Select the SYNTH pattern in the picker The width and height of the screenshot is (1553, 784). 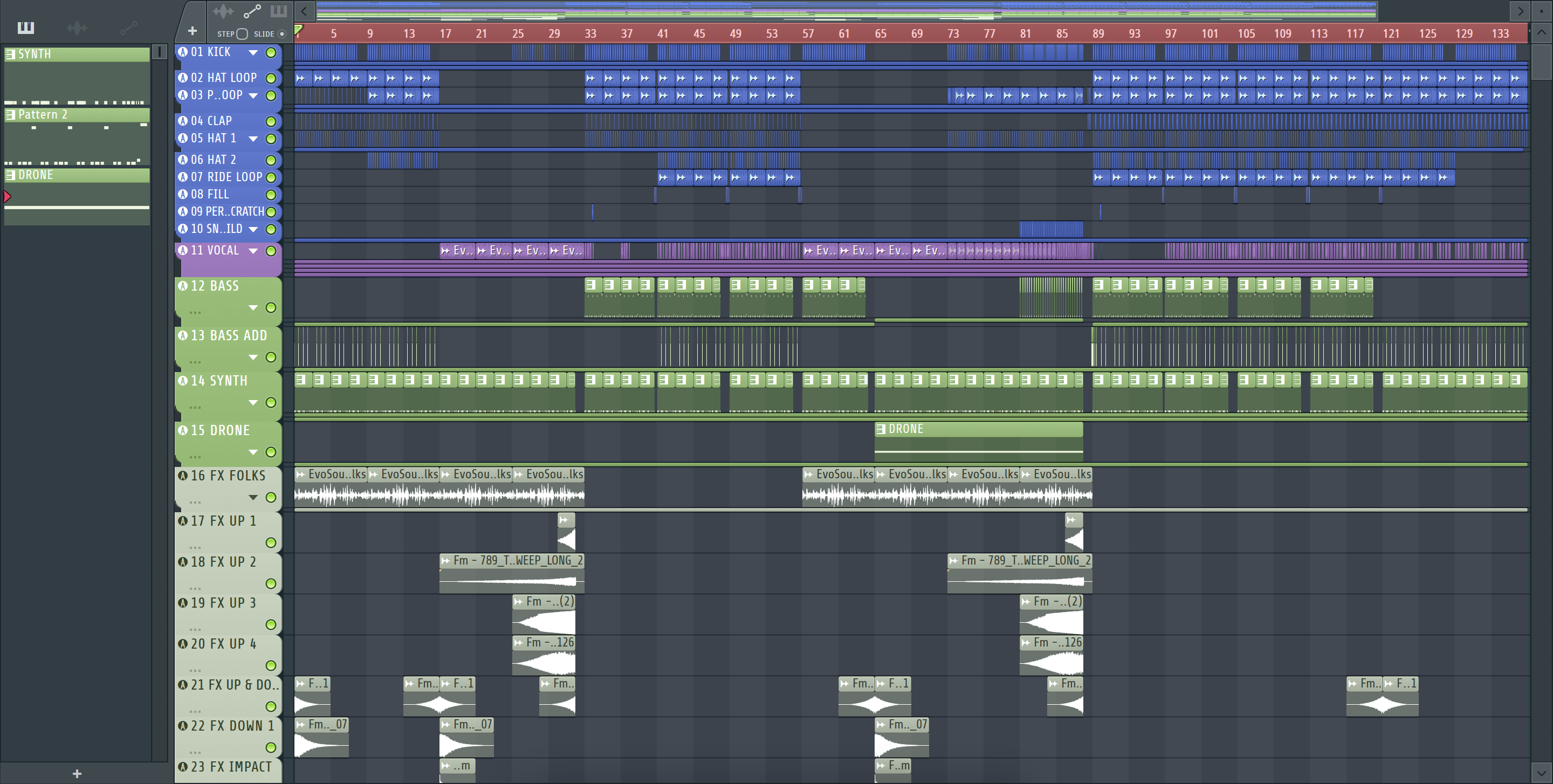[77, 77]
